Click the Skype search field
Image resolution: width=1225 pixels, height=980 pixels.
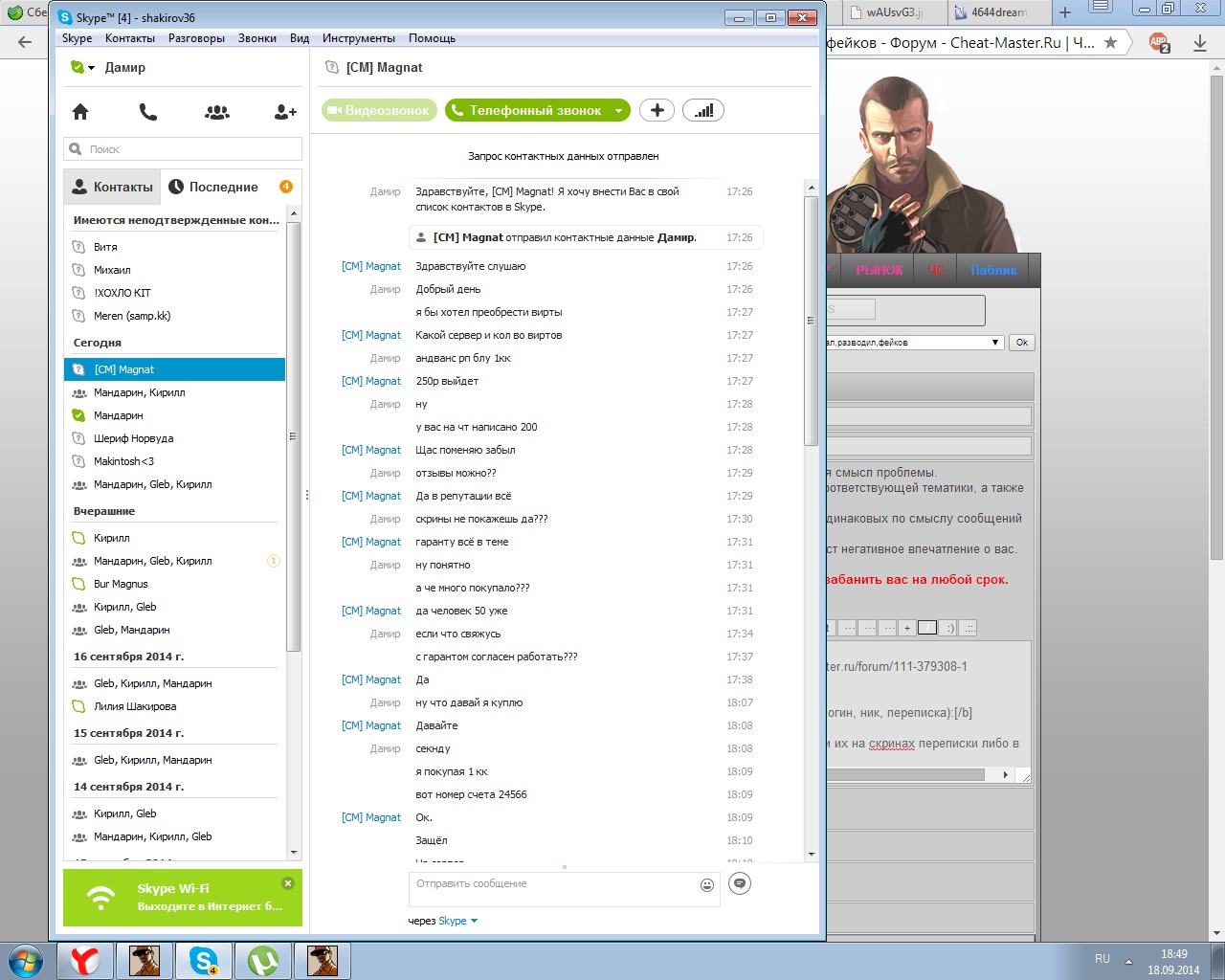pos(183,149)
